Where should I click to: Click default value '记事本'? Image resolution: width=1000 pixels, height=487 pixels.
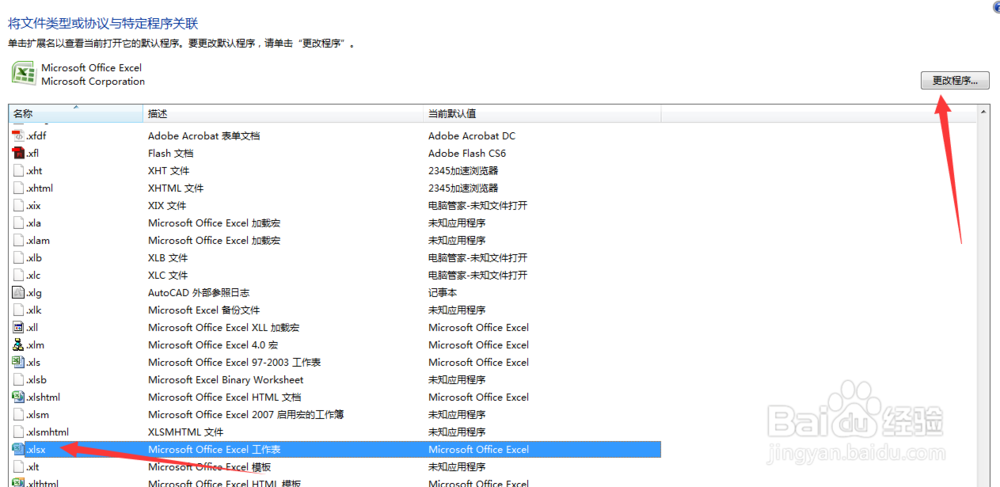click(x=443, y=293)
